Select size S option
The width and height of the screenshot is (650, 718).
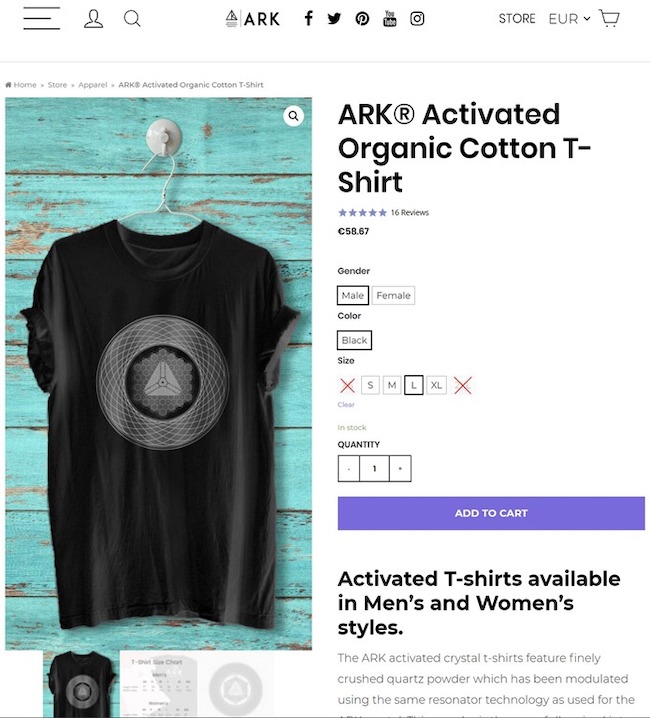point(370,385)
